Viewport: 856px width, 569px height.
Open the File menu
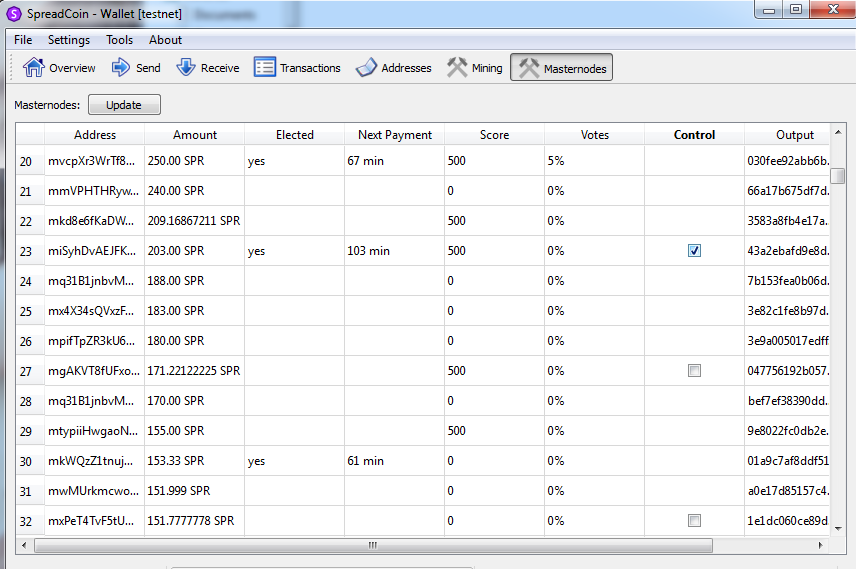[x=23, y=40]
